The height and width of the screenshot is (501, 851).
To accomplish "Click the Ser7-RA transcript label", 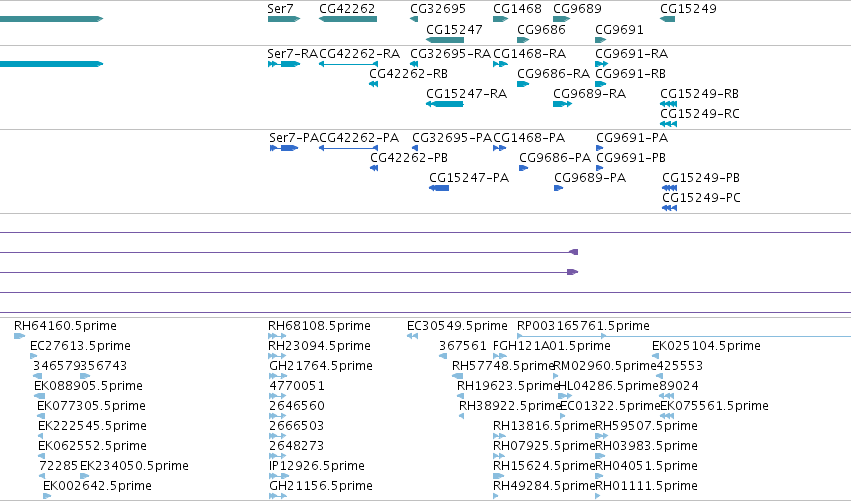I will (293, 54).
